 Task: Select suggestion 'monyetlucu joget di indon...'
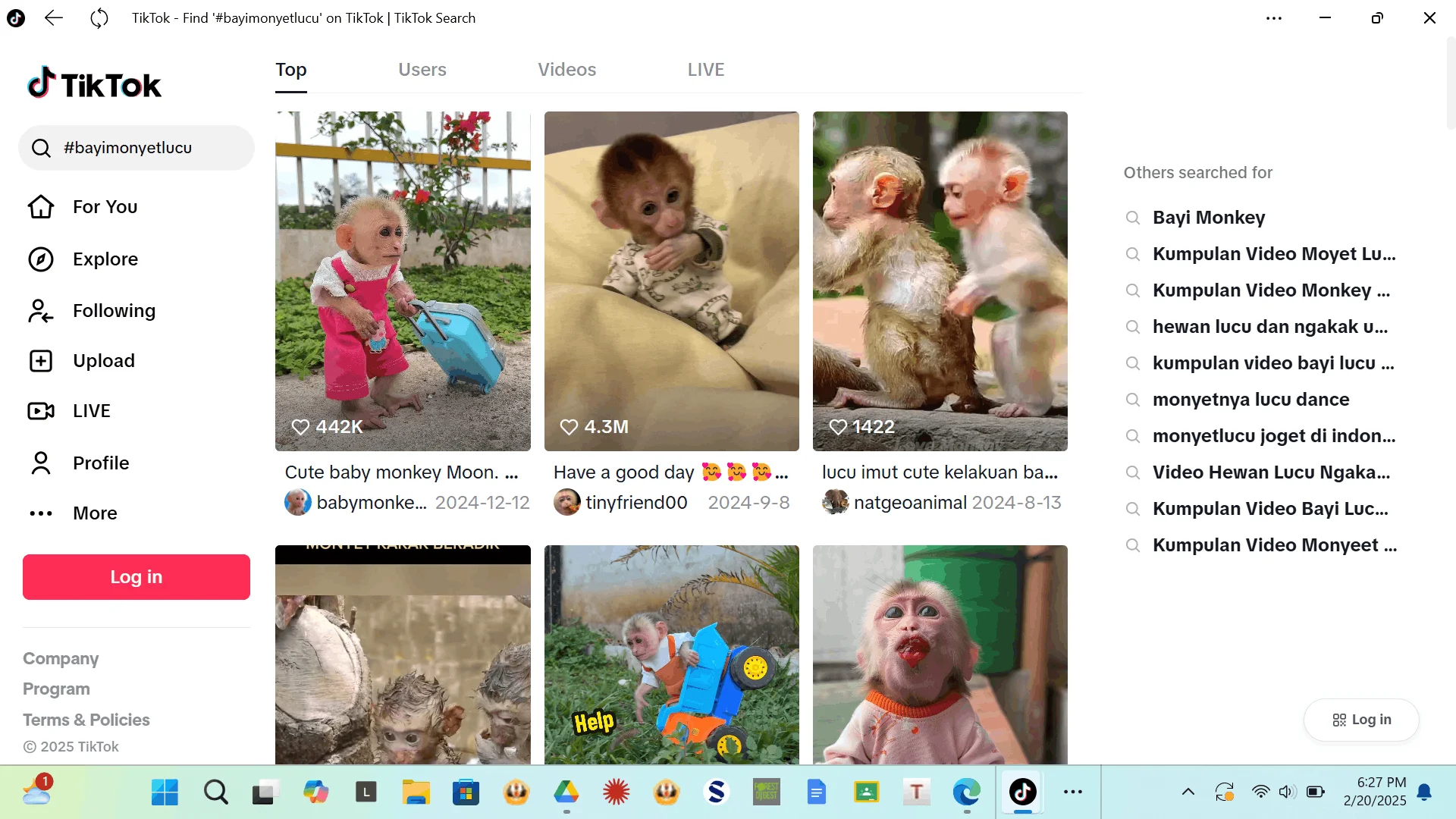coord(1274,436)
